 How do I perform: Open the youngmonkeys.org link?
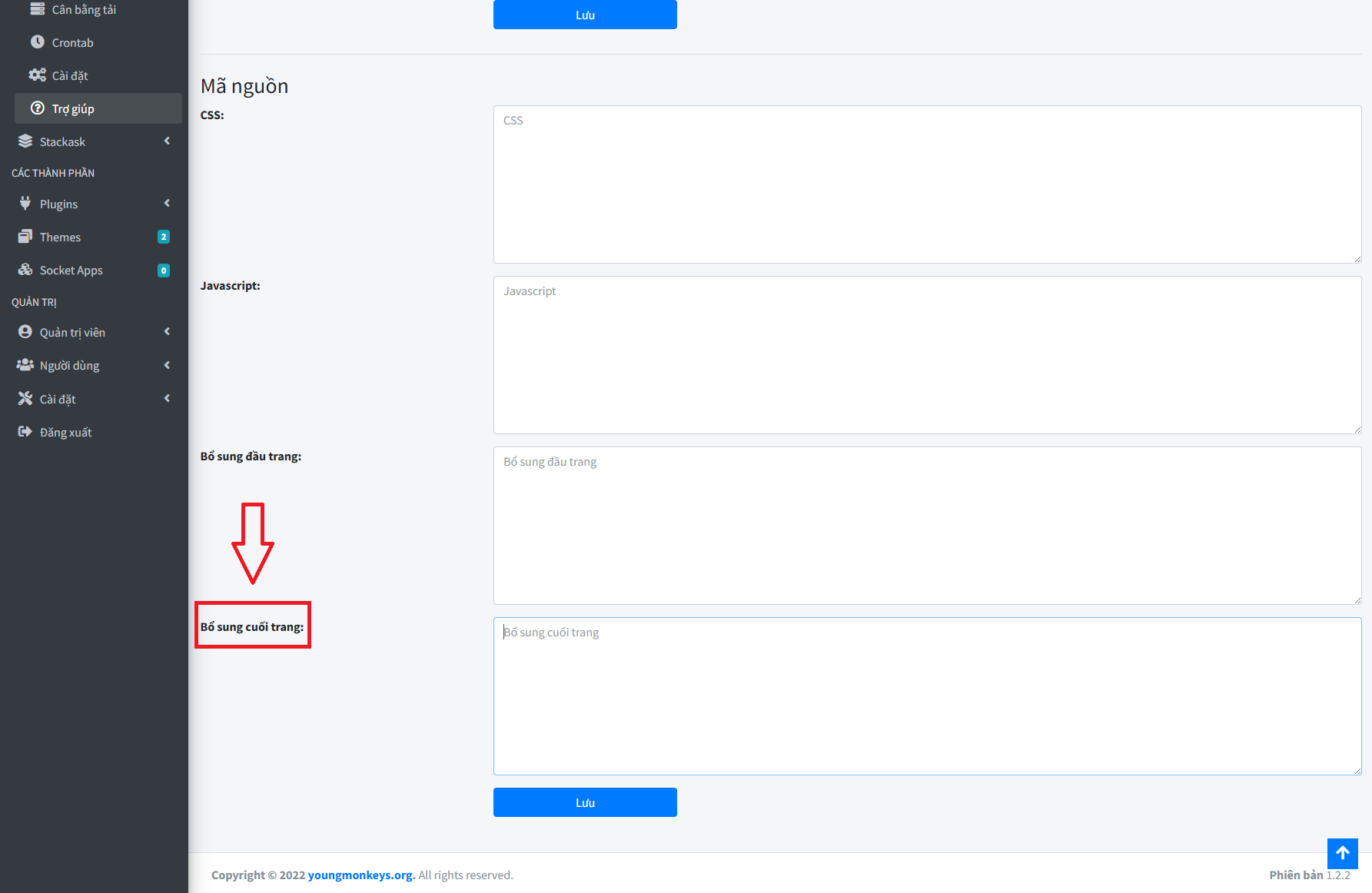coord(360,875)
